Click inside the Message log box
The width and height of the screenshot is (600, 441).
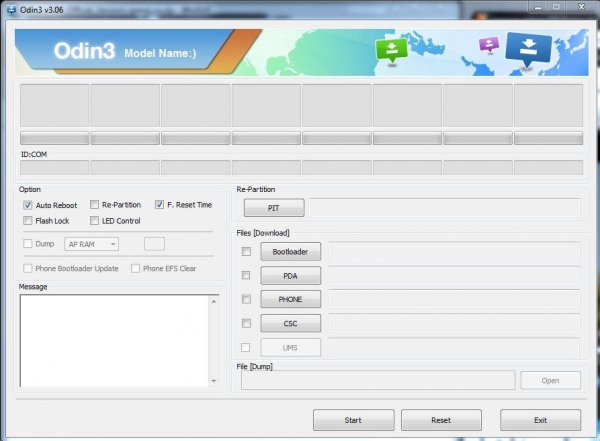(114, 341)
